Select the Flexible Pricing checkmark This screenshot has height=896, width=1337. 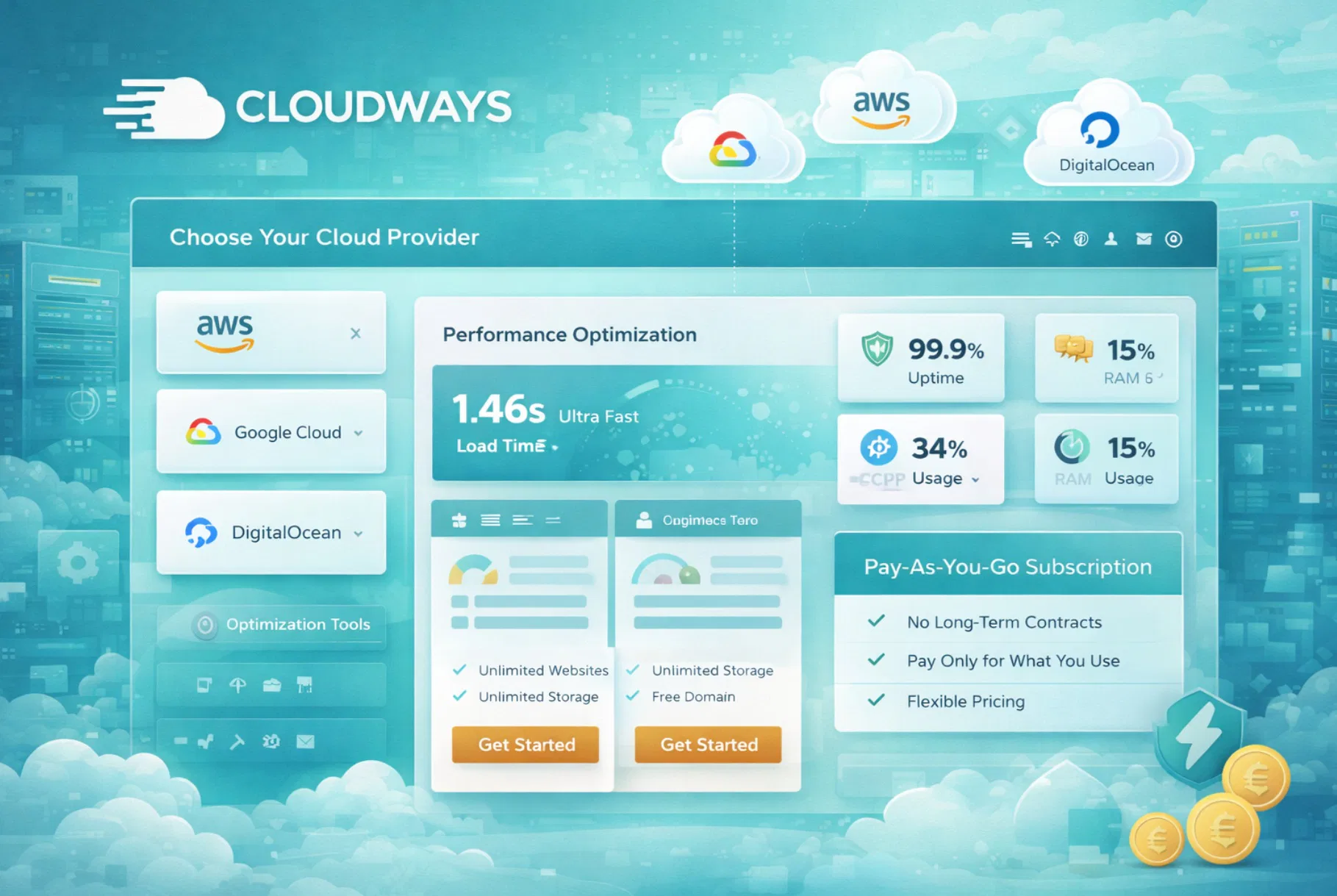pos(875,701)
